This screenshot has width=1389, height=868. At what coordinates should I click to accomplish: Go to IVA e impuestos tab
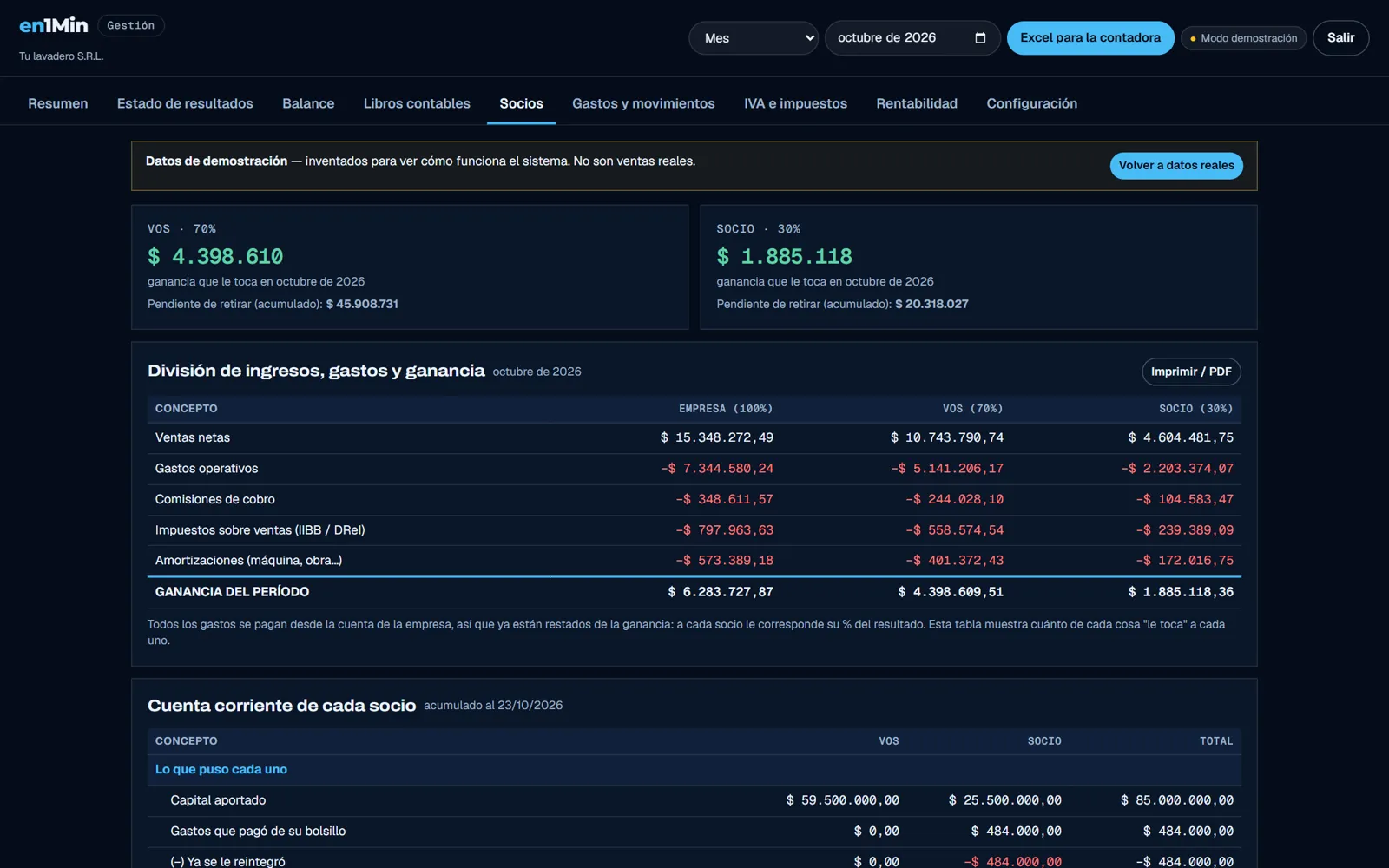[x=795, y=103]
